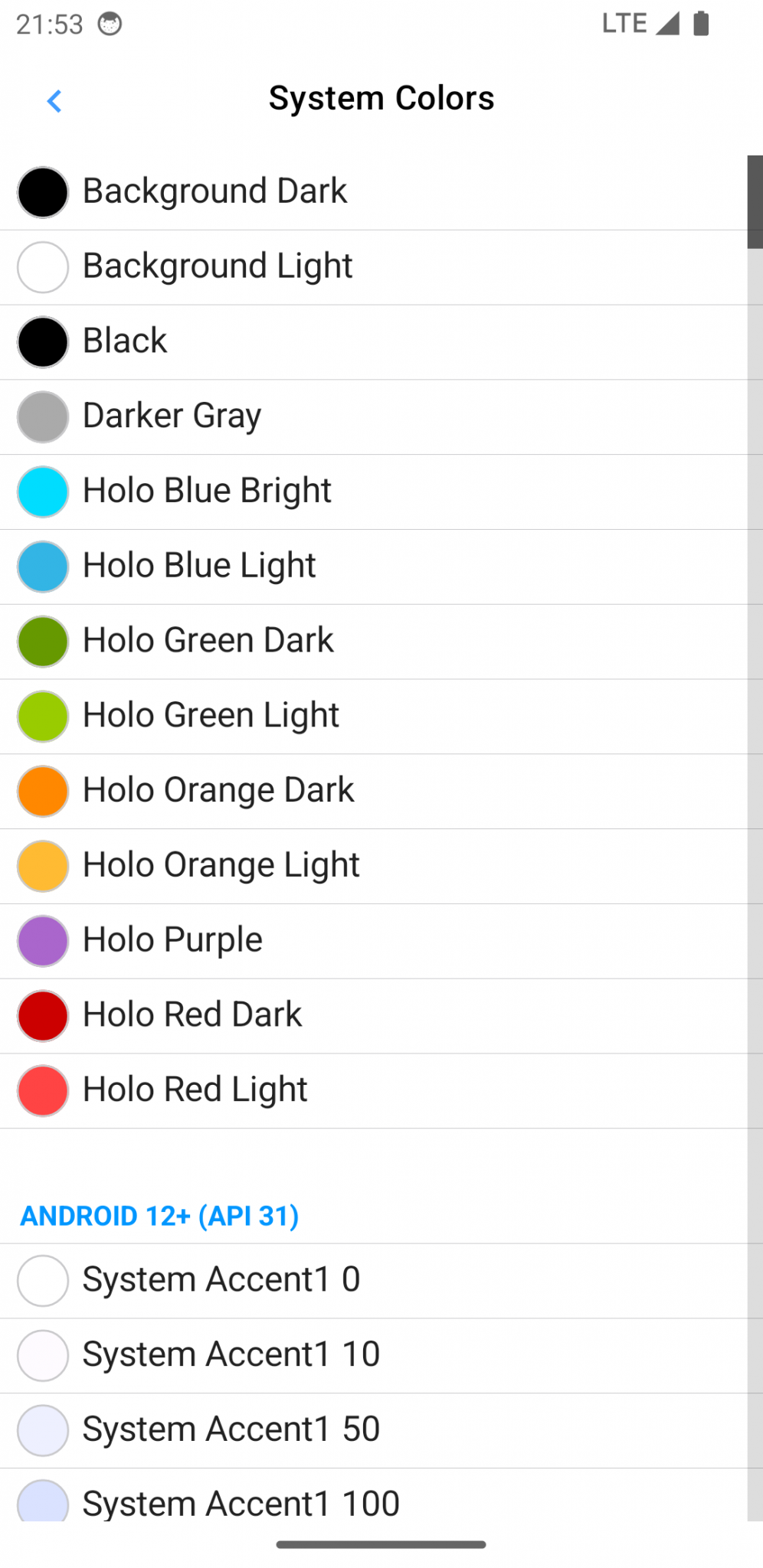The height and width of the screenshot is (1568, 763).
Task: Open the Background Dark list item
Action: [x=374, y=192]
